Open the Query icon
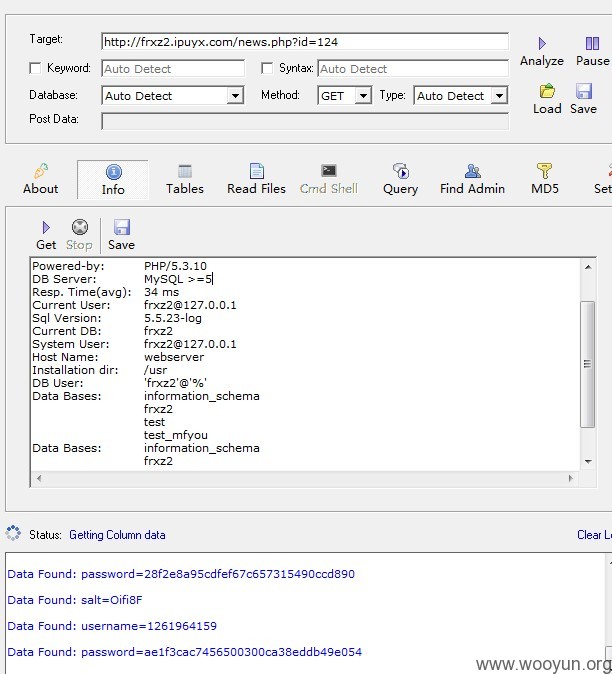 401,171
